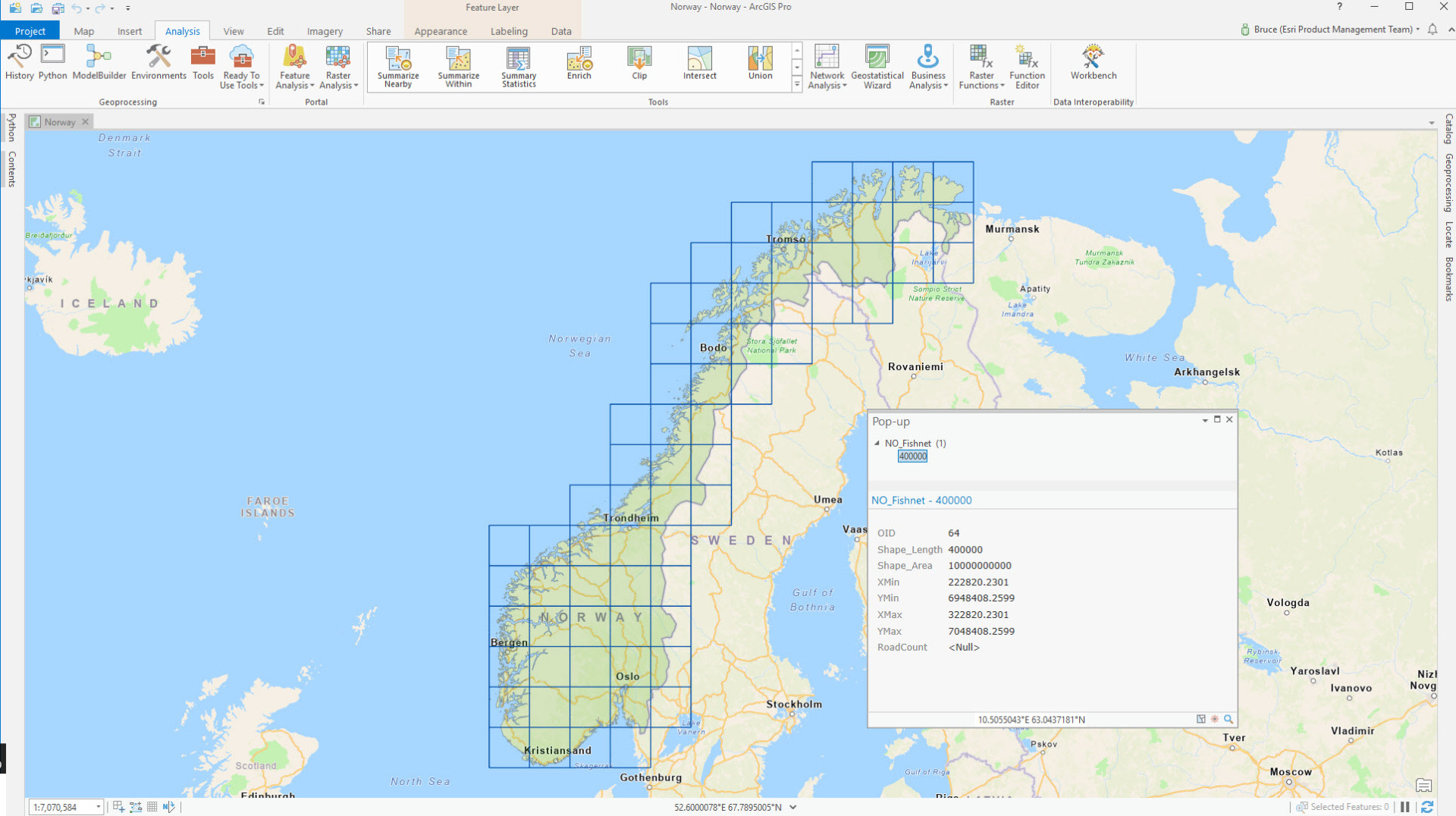1456x816 pixels.
Task: Switch to the View ribbon tab
Action: click(234, 31)
